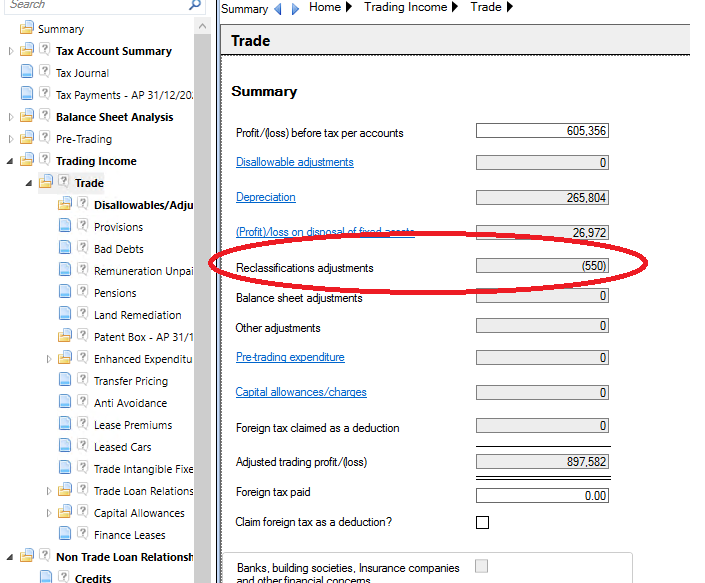Click the Foreign tax paid field
The height and width of the screenshot is (583, 705).
(x=542, y=495)
